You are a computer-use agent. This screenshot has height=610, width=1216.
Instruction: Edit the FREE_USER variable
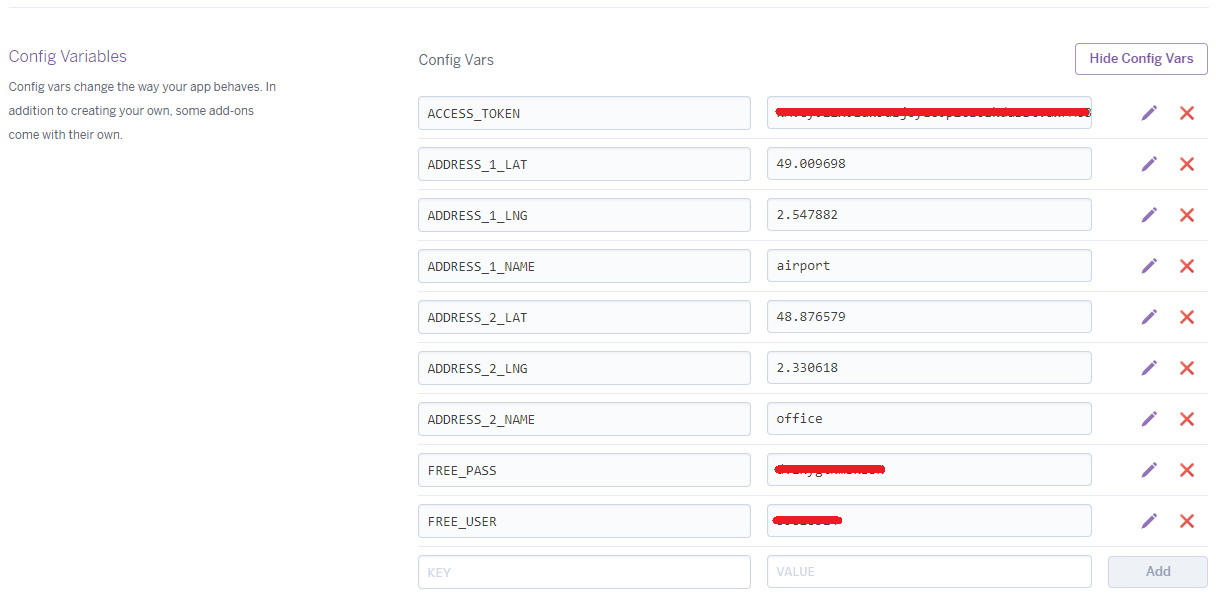pos(1149,521)
